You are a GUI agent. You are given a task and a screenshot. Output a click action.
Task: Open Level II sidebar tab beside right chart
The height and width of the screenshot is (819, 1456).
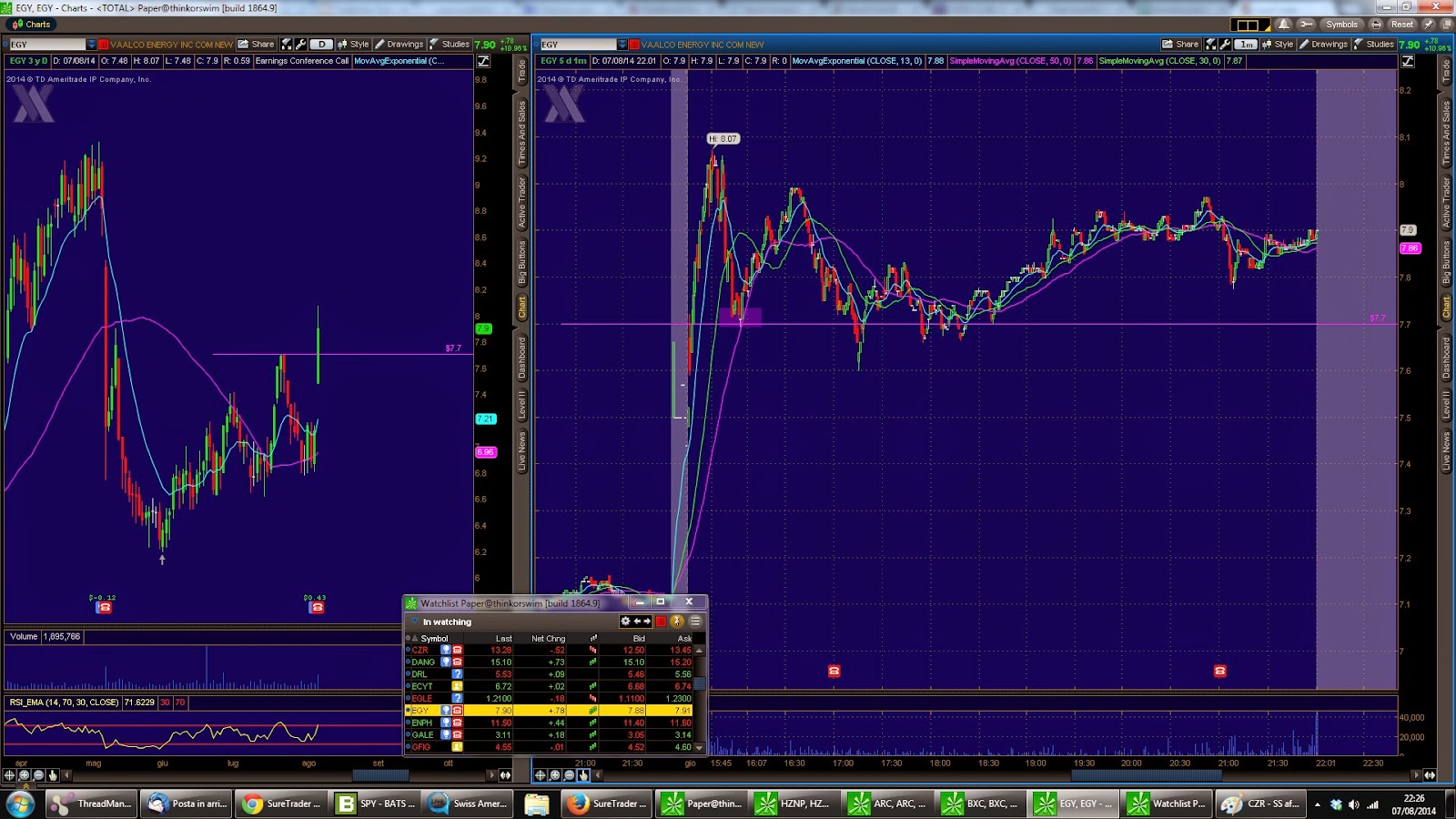click(1446, 404)
